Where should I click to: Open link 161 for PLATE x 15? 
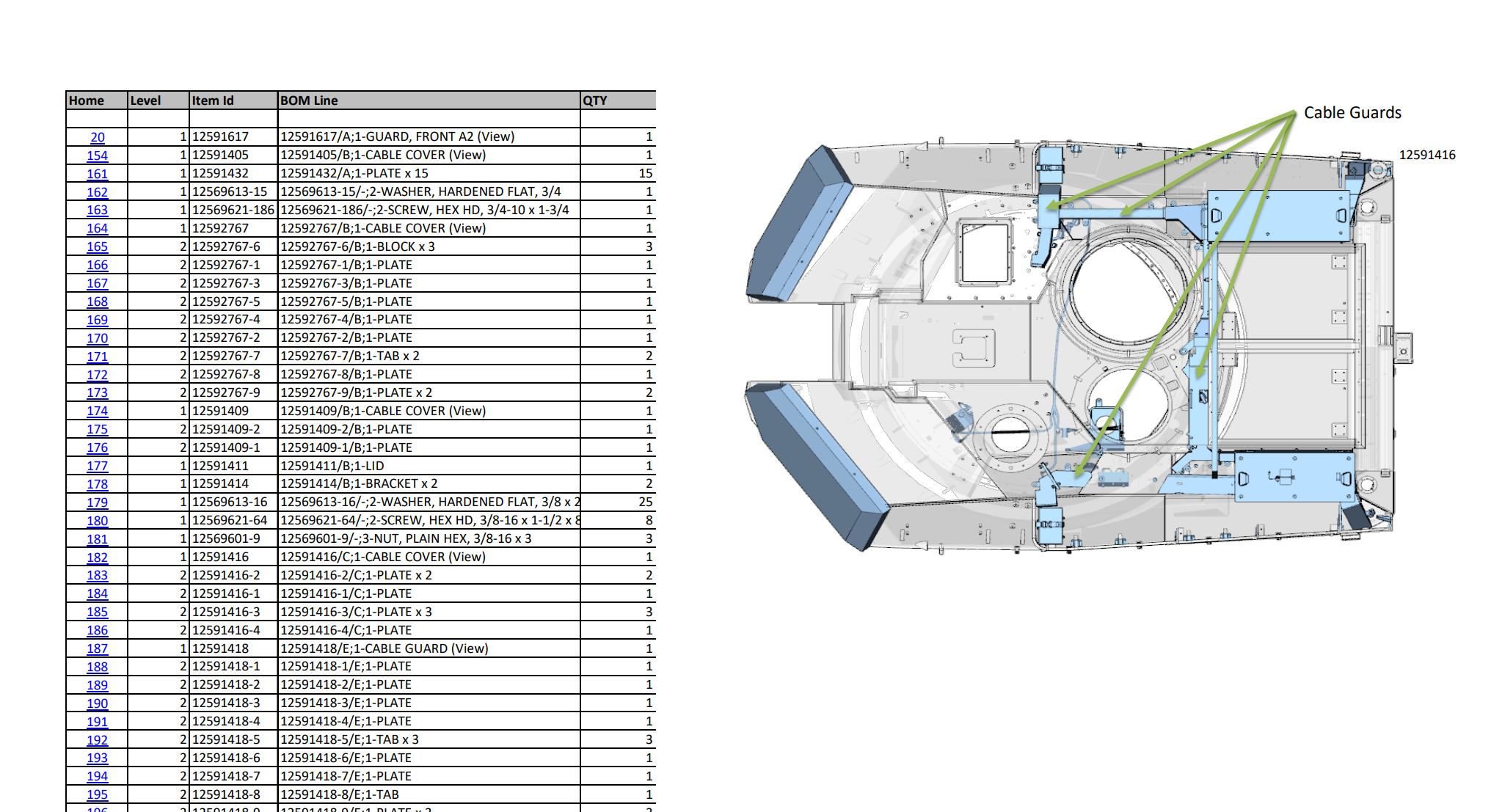pyautogui.click(x=97, y=174)
